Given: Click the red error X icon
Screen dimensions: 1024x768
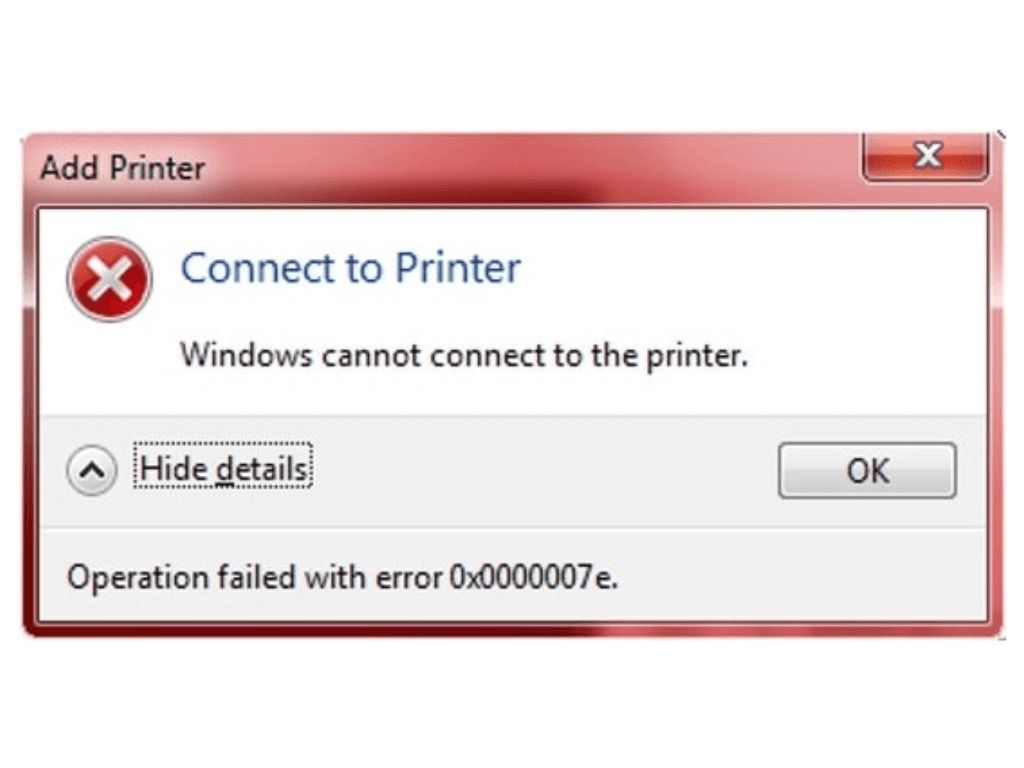Looking at the screenshot, I should [x=109, y=278].
